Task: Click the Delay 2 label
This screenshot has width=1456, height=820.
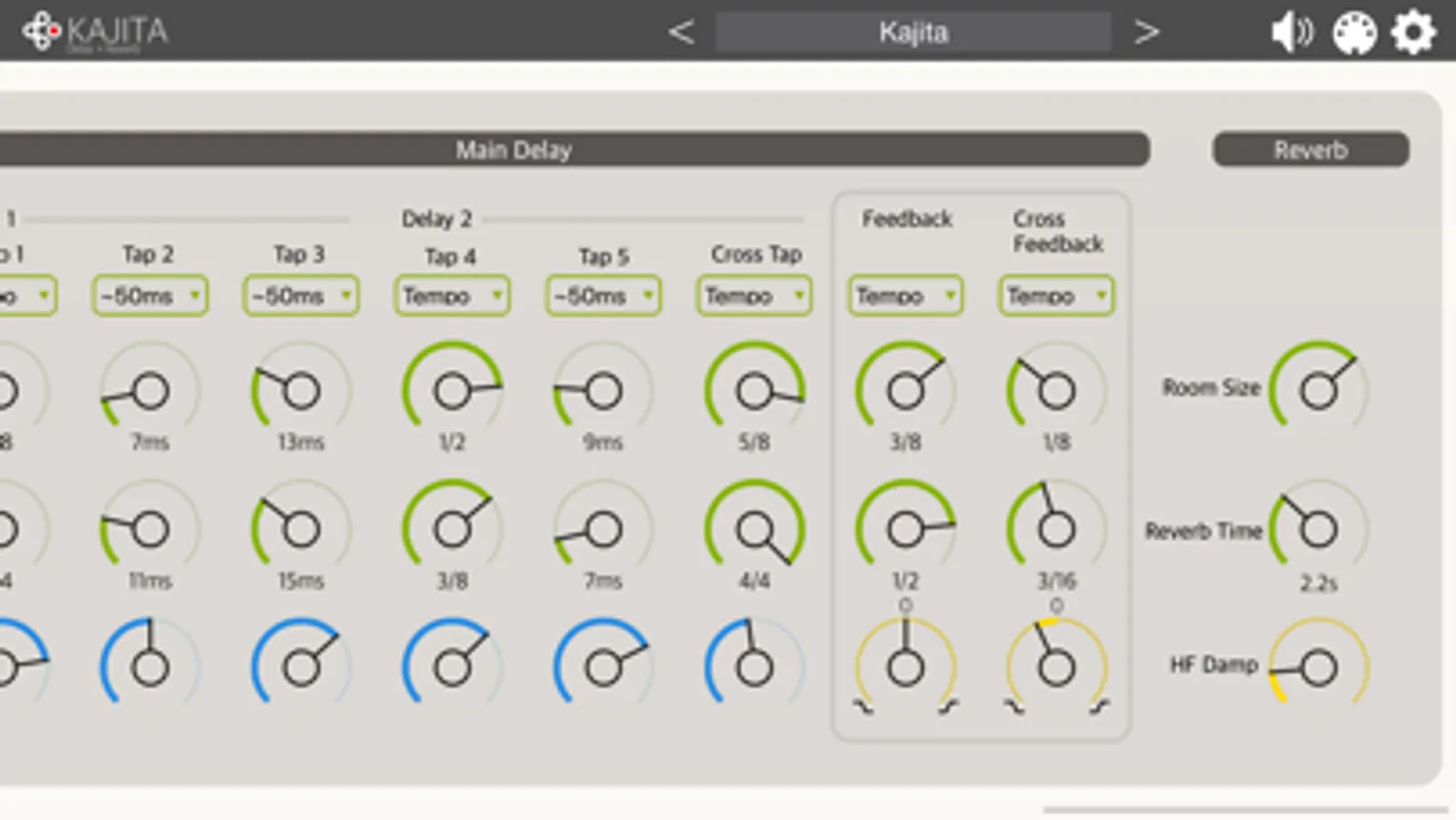Action: coord(437,219)
